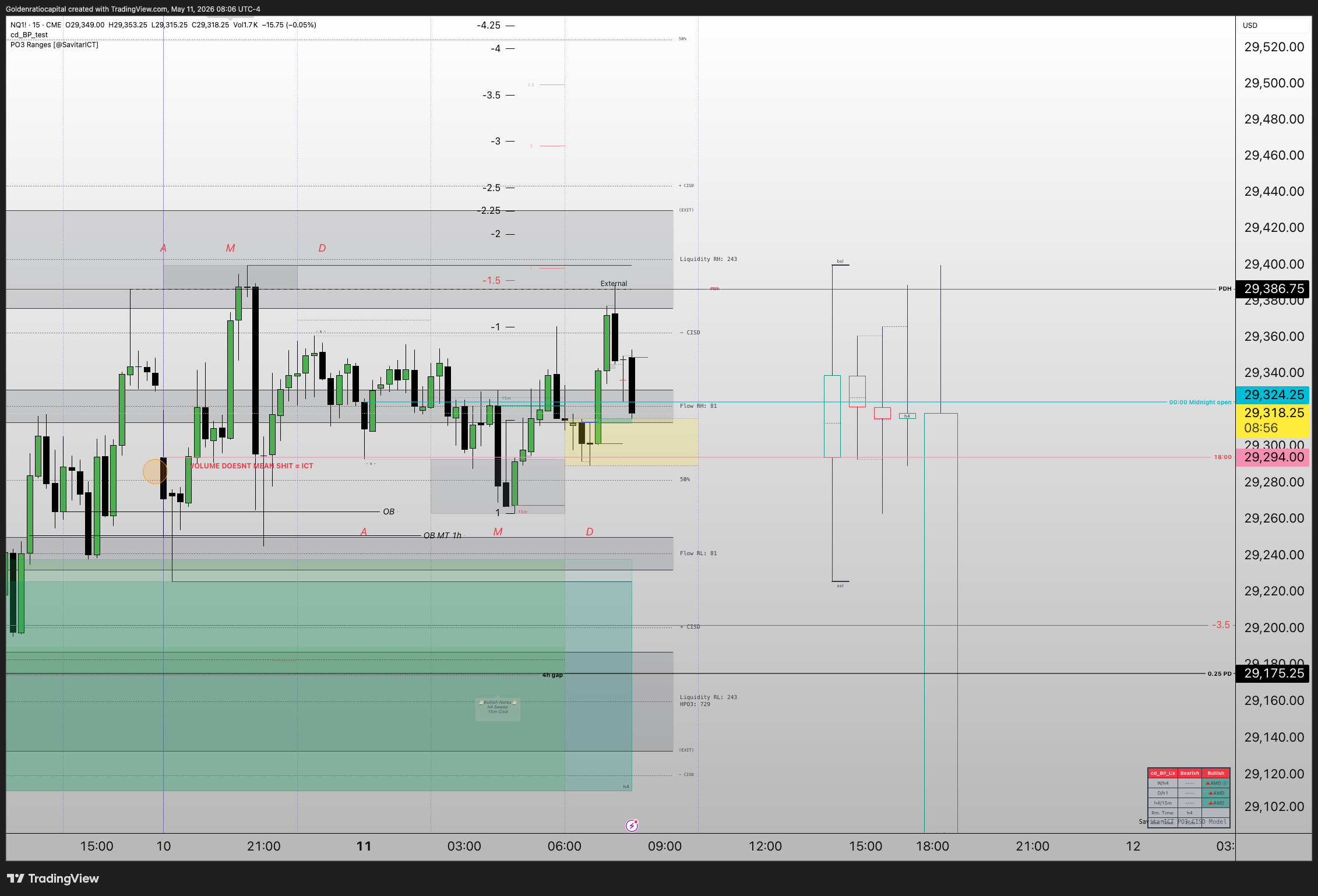Image resolution: width=1318 pixels, height=896 pixels.
Task: Click the -1 deviation level label
Action: (x=495, y=327)
